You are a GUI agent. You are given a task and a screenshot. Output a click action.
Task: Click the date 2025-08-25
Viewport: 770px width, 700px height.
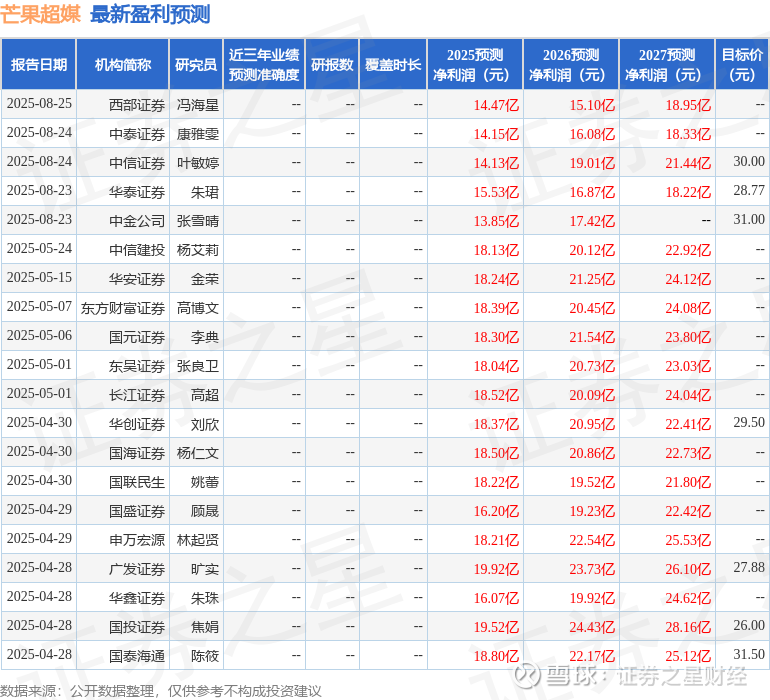(39, 103)
